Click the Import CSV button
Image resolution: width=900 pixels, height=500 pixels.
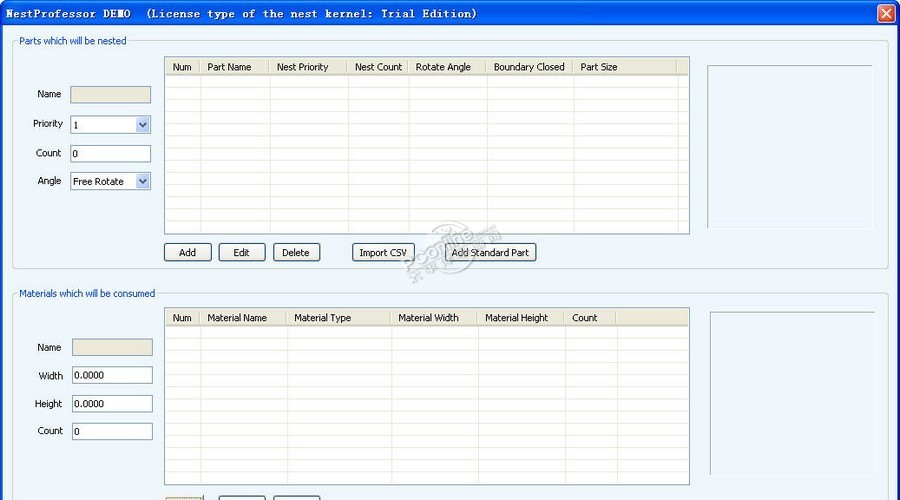click(x=383, y=253)
